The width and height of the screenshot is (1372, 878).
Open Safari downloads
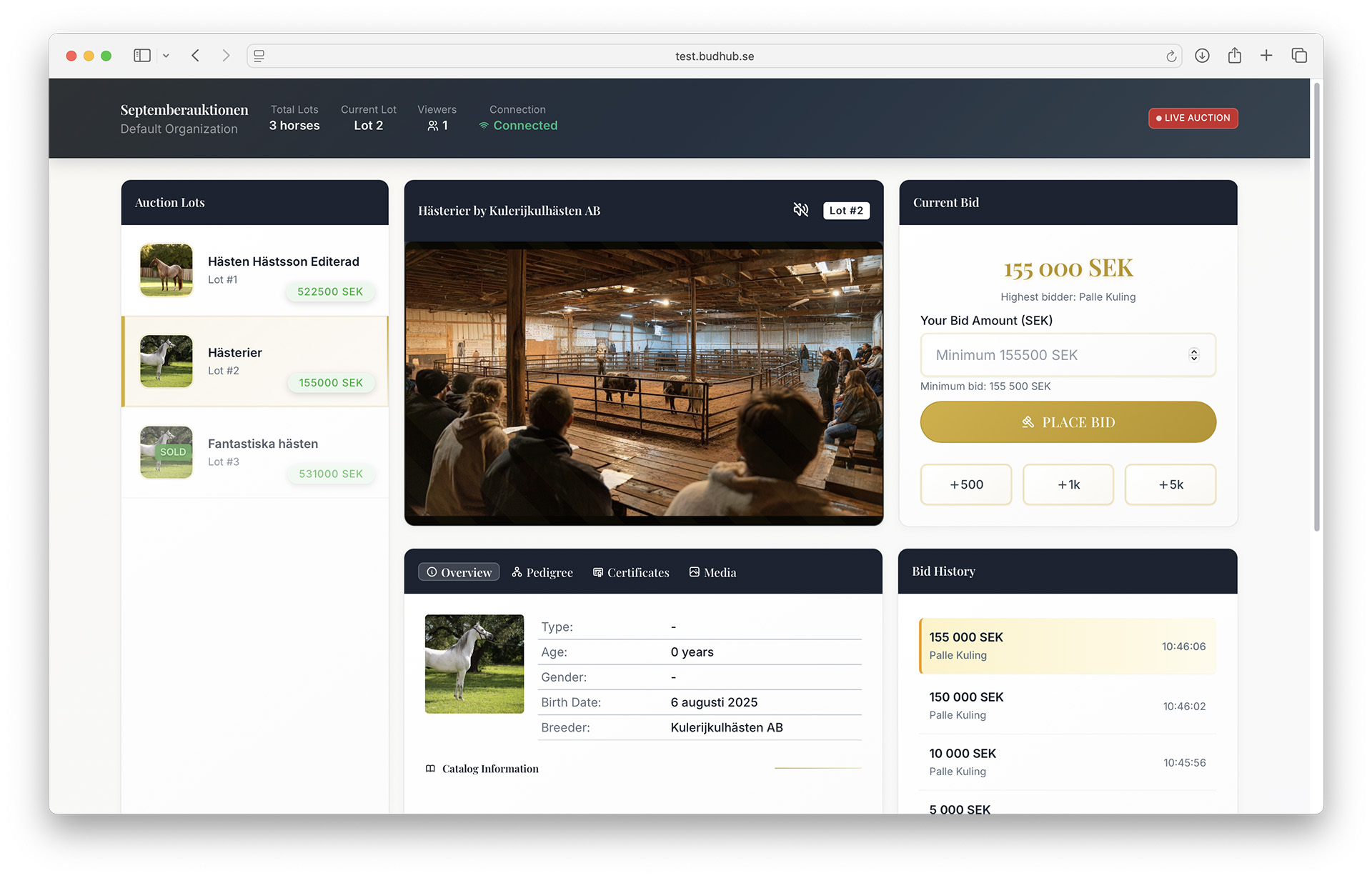coord(1202,56)
